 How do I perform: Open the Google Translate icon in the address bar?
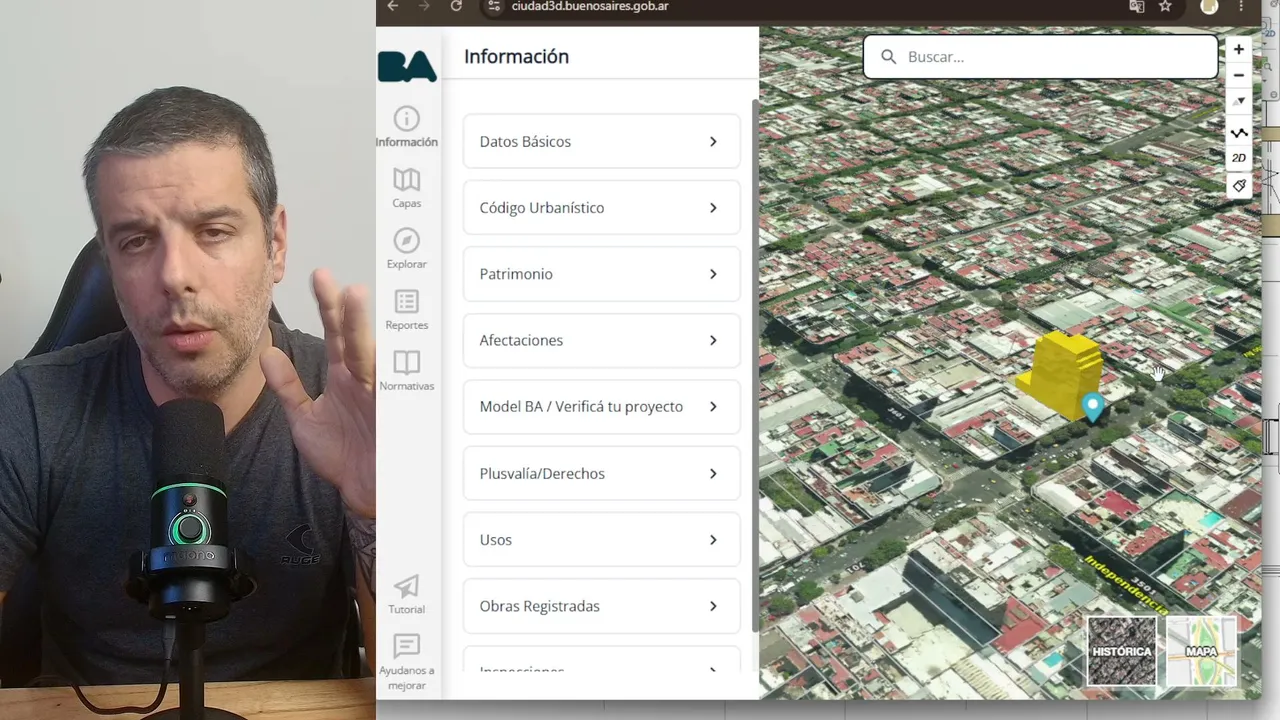pyautogui.click(x=1137, y=6)
